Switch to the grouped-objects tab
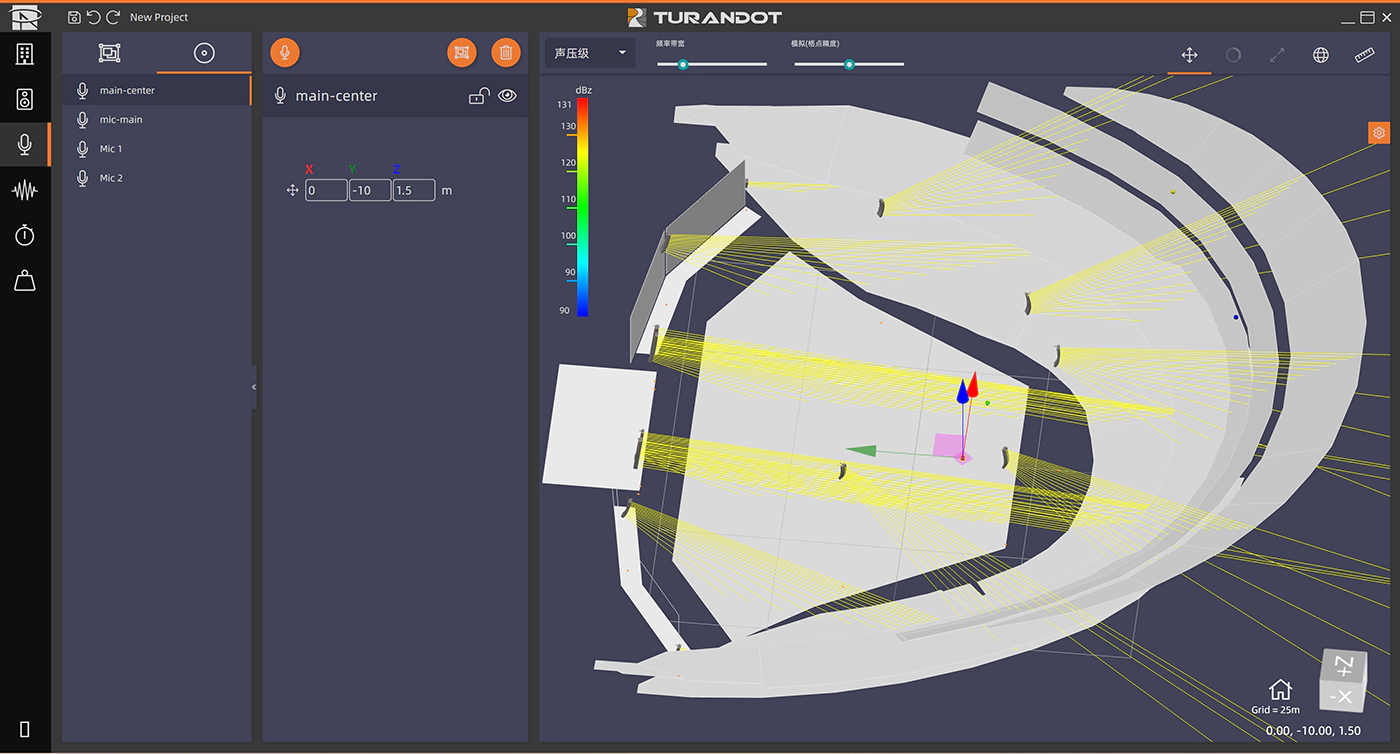 click(109, 53)
